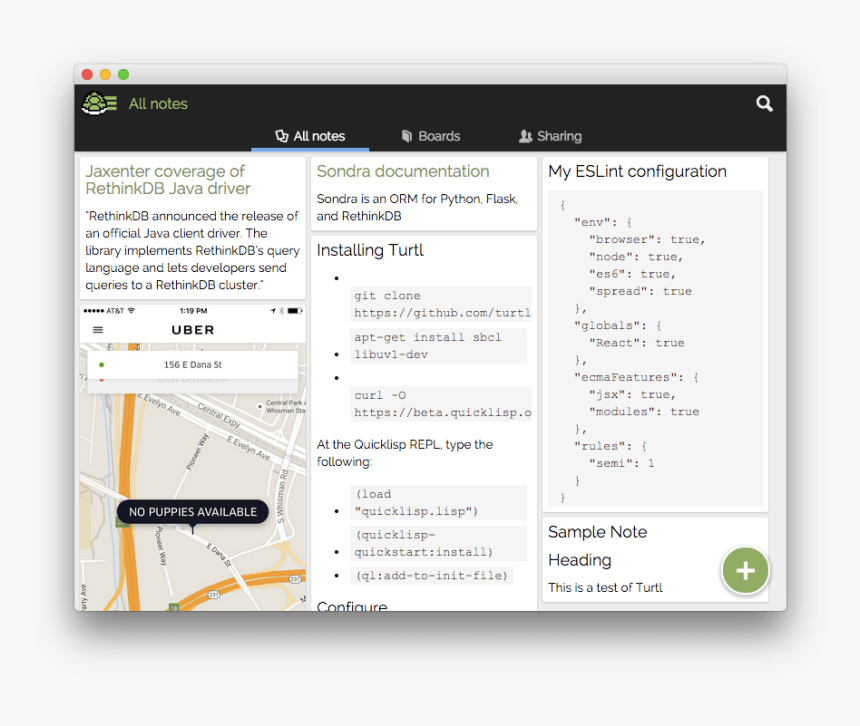Open the Installing Turtl note
Screen dimensions: 860x726
[x=370, y=250]
